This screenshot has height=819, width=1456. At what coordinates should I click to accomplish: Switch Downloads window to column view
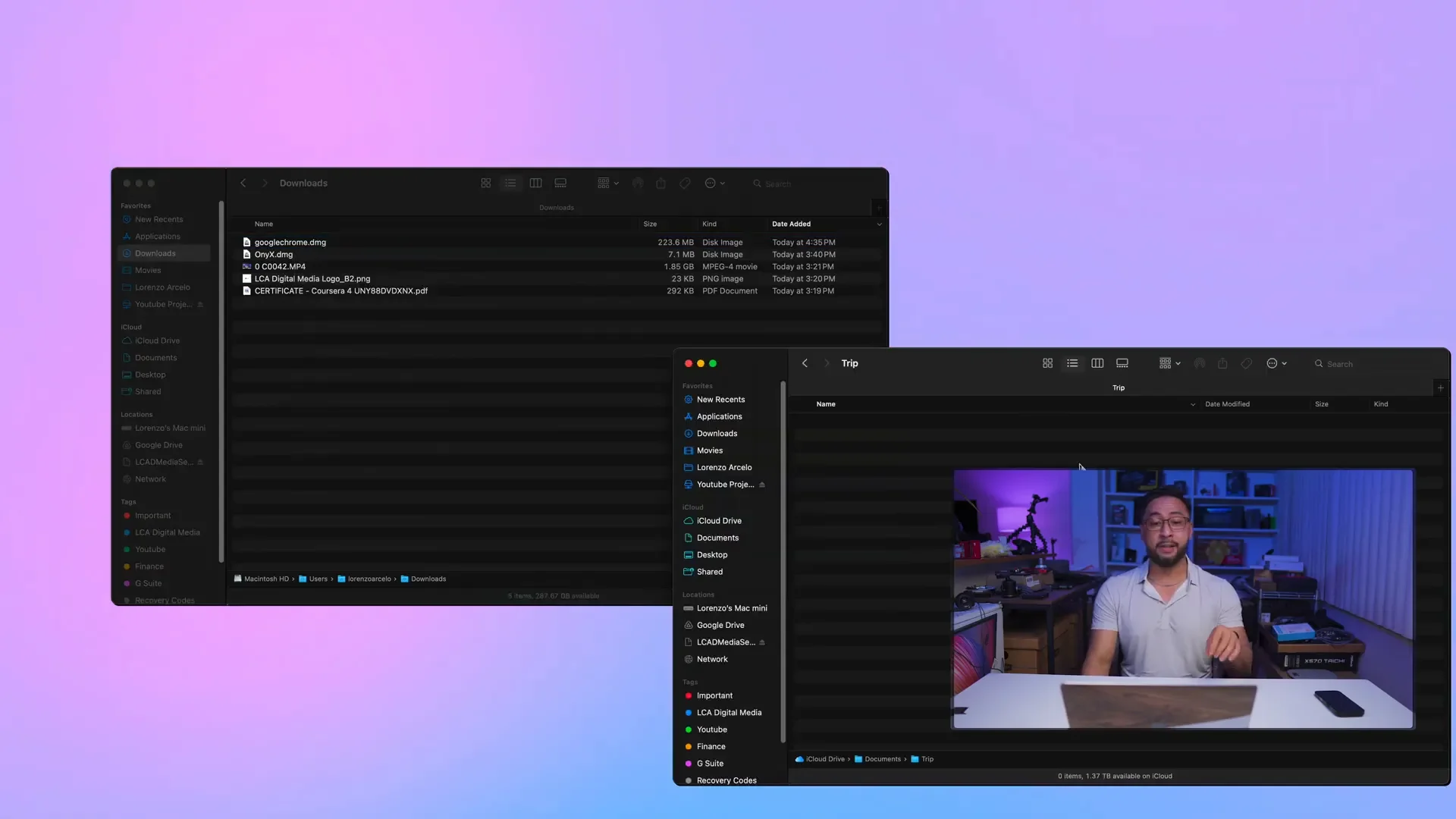click(535, 183)
